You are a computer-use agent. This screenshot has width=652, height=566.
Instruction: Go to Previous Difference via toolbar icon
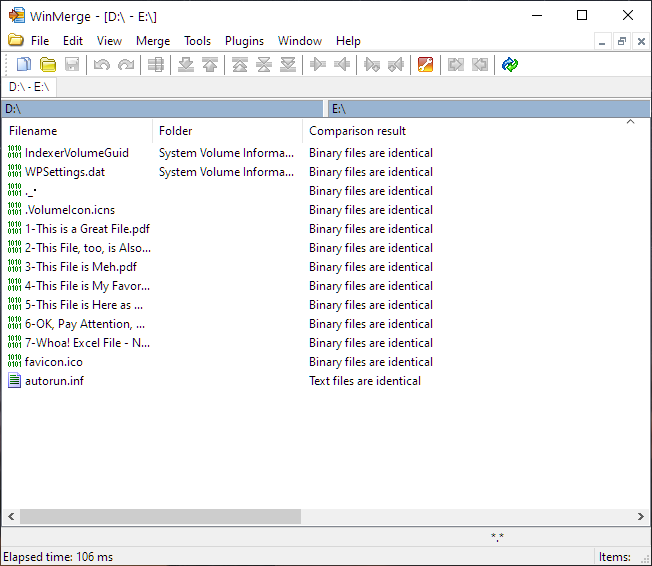pyautogui.click(x=210, y=64)
